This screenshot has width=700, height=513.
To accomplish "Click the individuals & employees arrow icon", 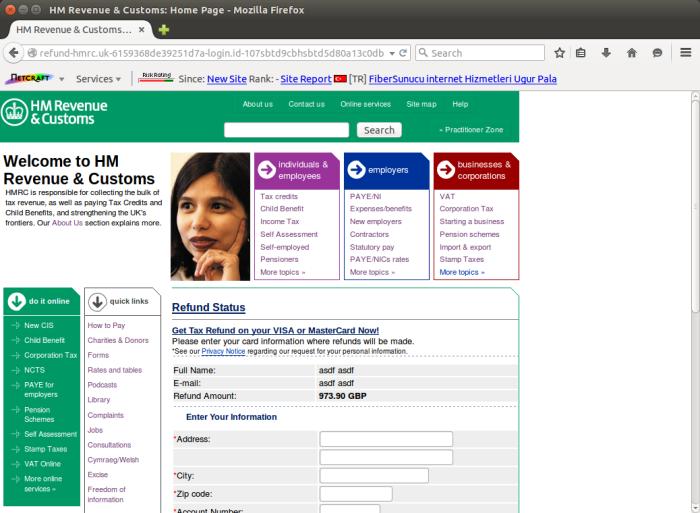I will [x=267, y=170].
